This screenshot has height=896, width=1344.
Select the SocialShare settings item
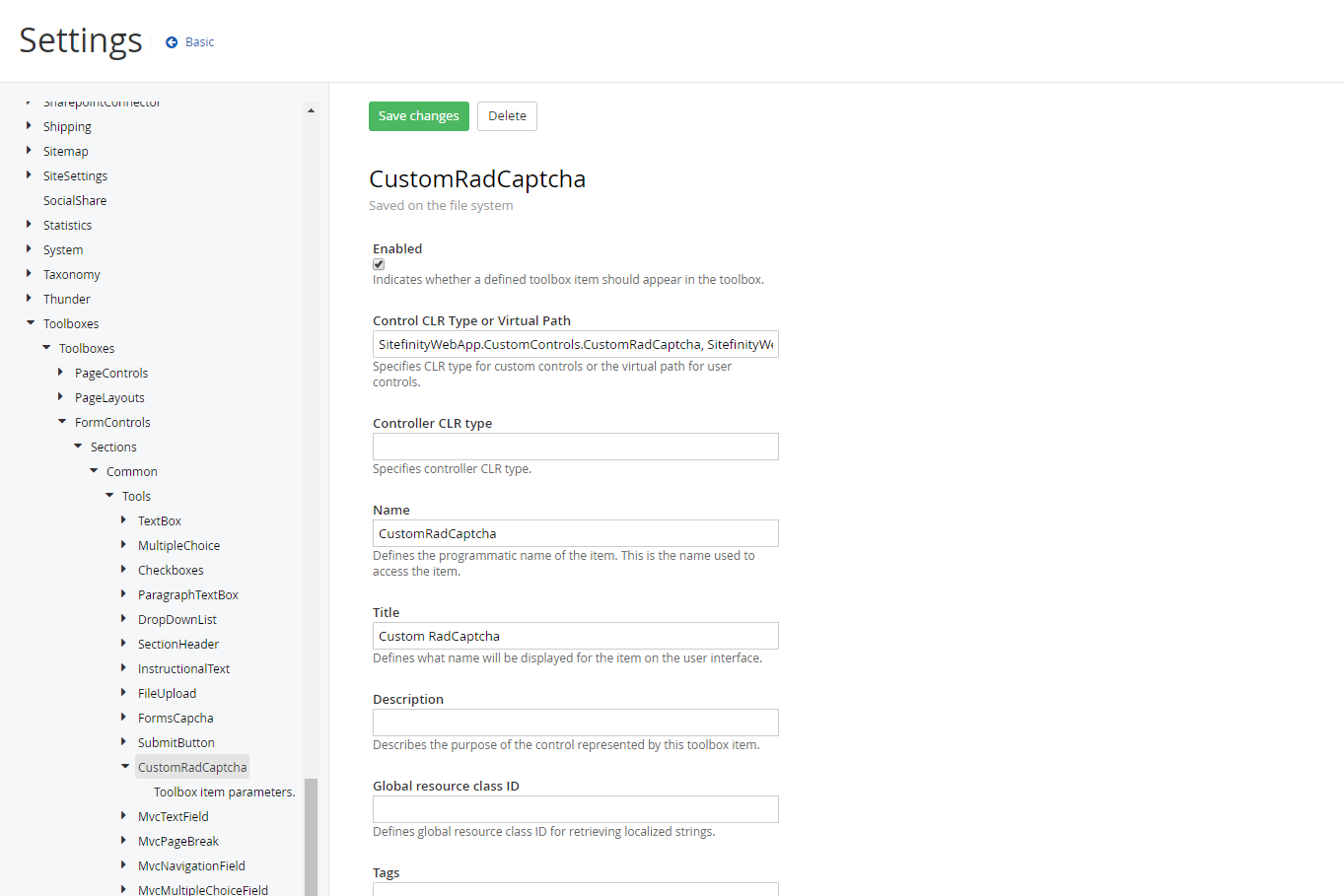(75, 200)
